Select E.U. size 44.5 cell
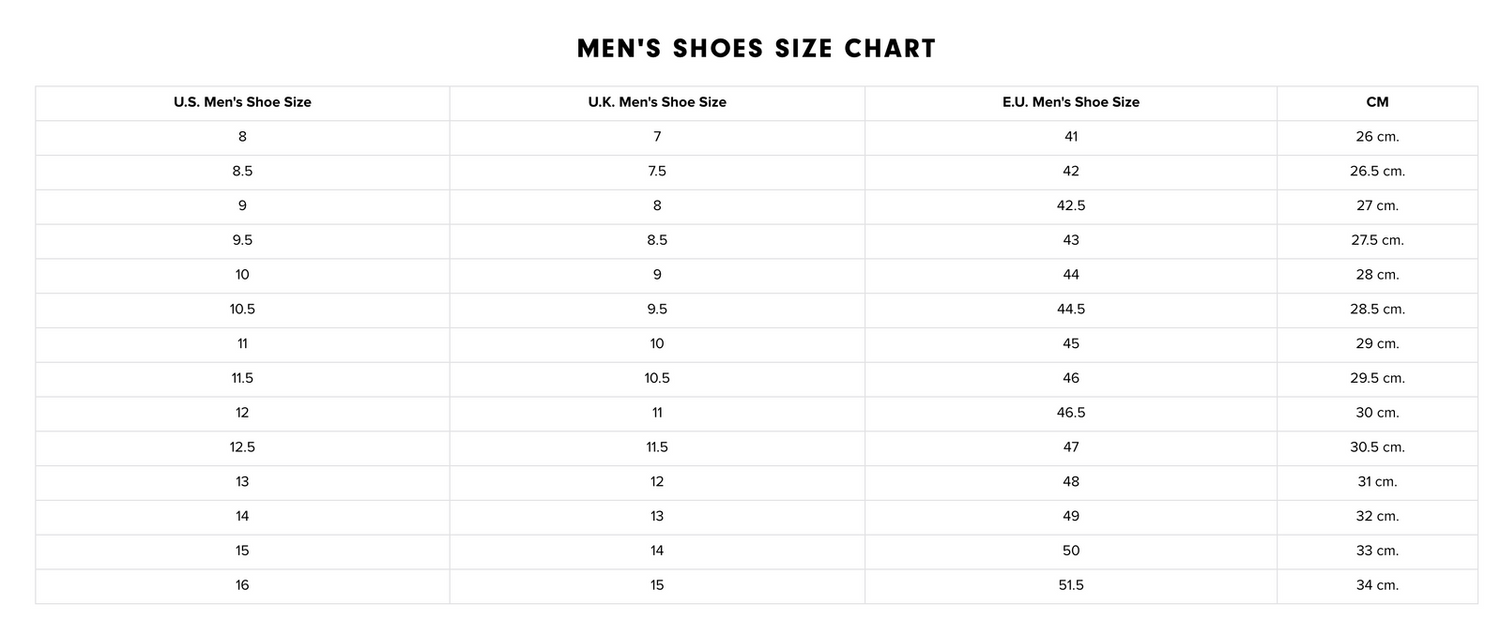The width and height of the screenshot is (1500, 620). [1071, 309]
